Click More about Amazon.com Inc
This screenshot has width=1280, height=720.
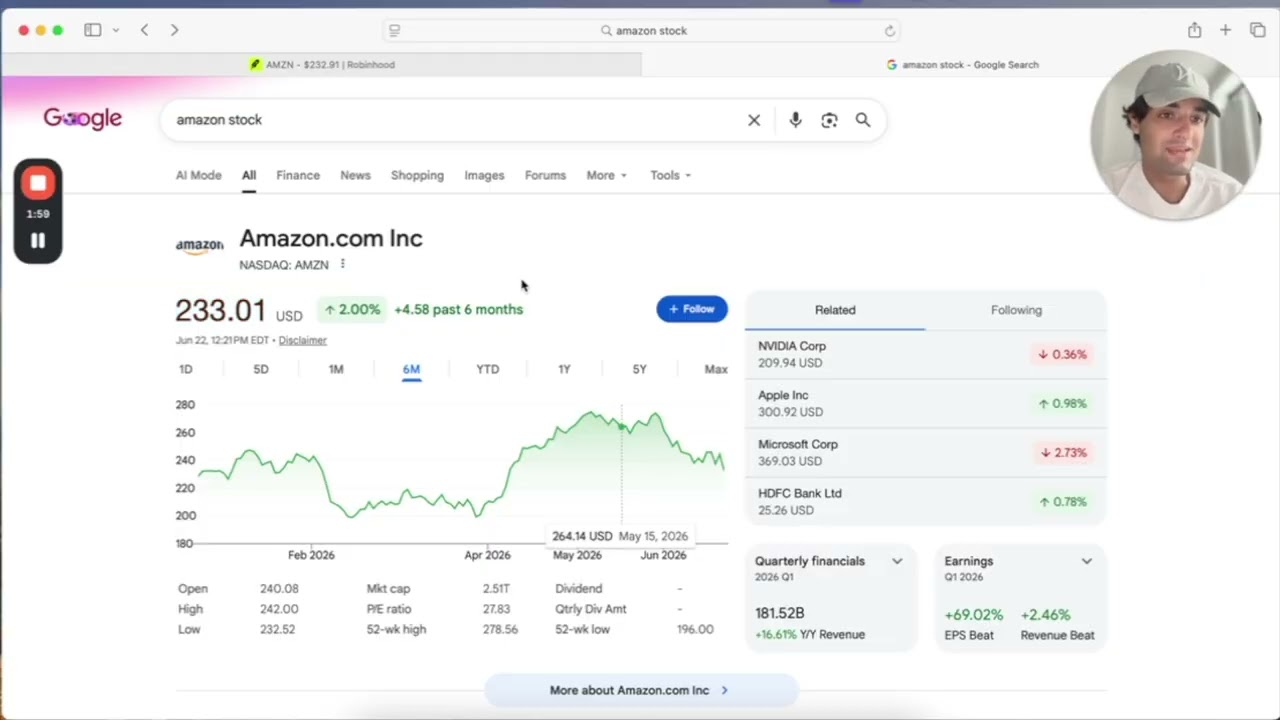pyautogui.click(x=640, y=690)
